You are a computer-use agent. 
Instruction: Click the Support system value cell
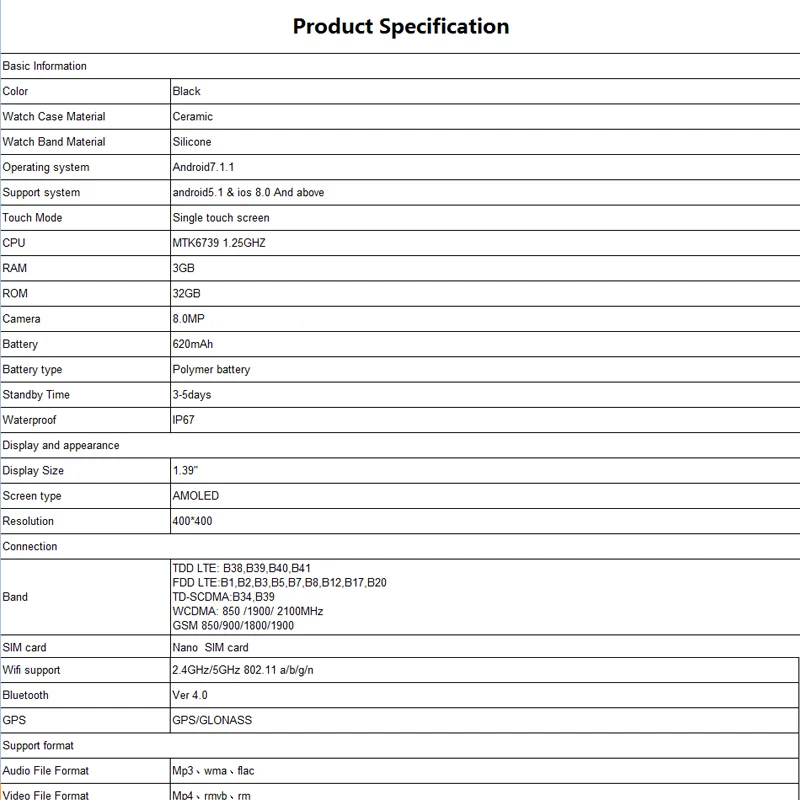click(485, 192)
